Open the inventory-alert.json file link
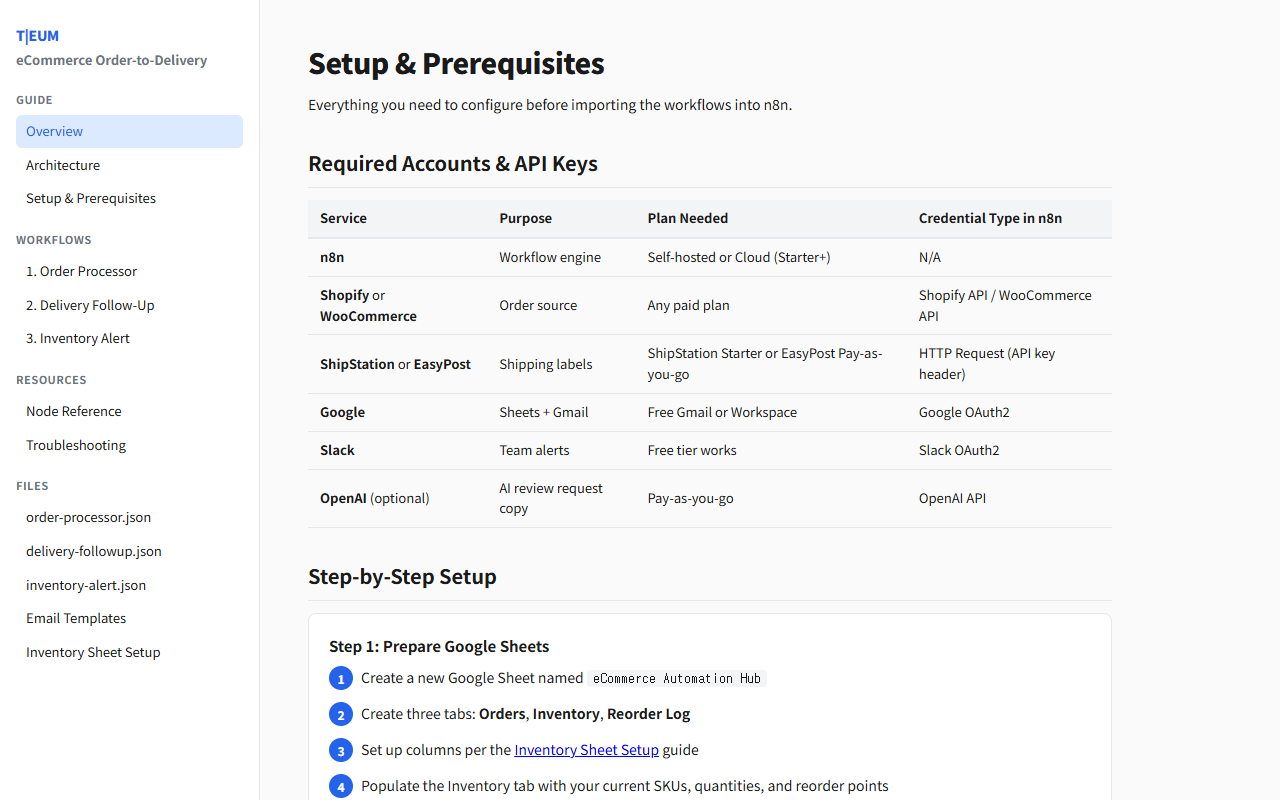1280x800 pixels. tap(86, 585)
